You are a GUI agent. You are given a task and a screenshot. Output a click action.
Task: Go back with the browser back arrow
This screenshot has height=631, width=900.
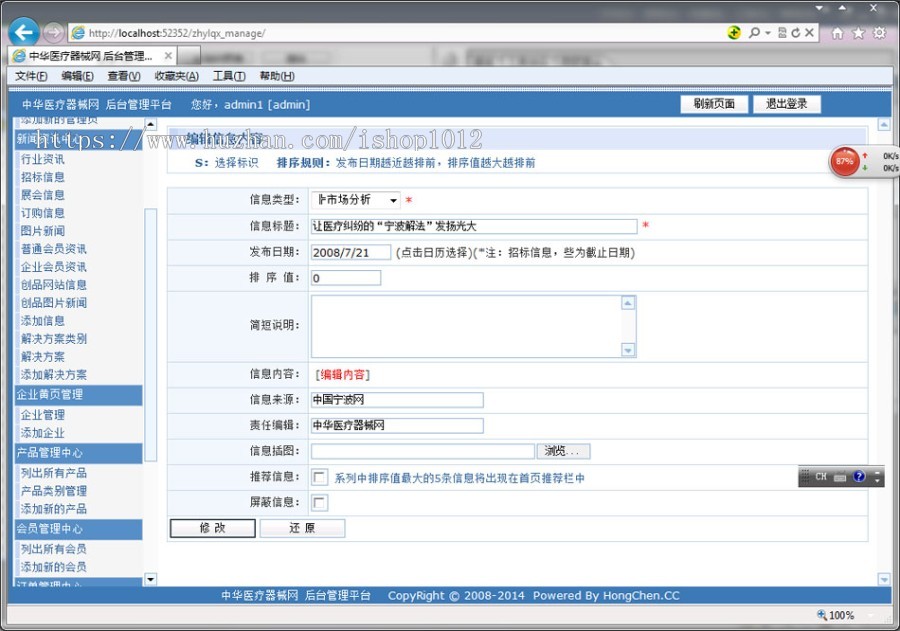(x=24, y=33)
